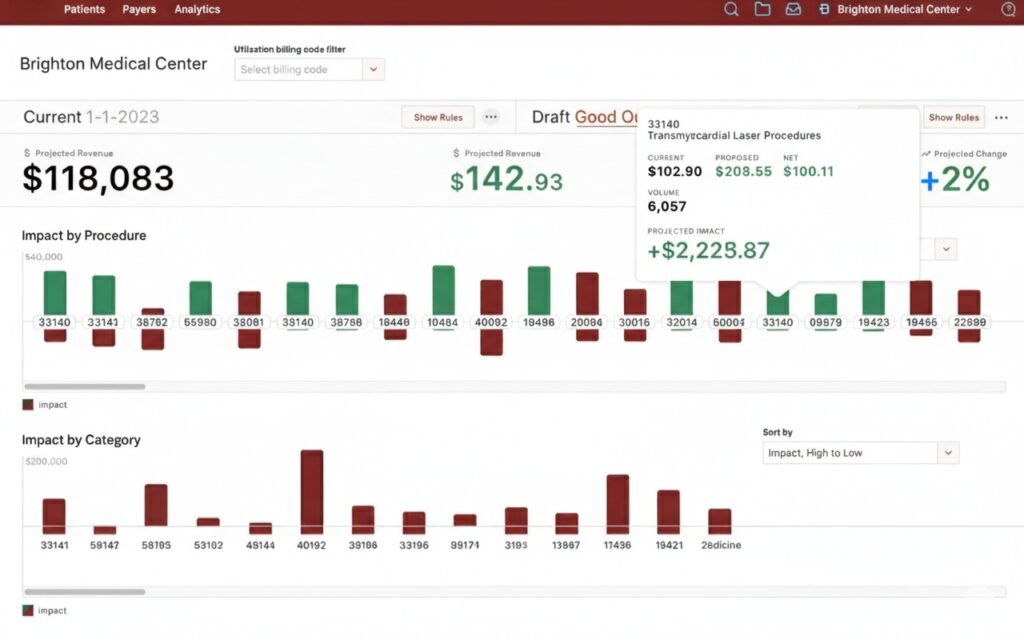Open the Payers menu item
This screenshot has width=1024, height=640.
tap(139, 9)
